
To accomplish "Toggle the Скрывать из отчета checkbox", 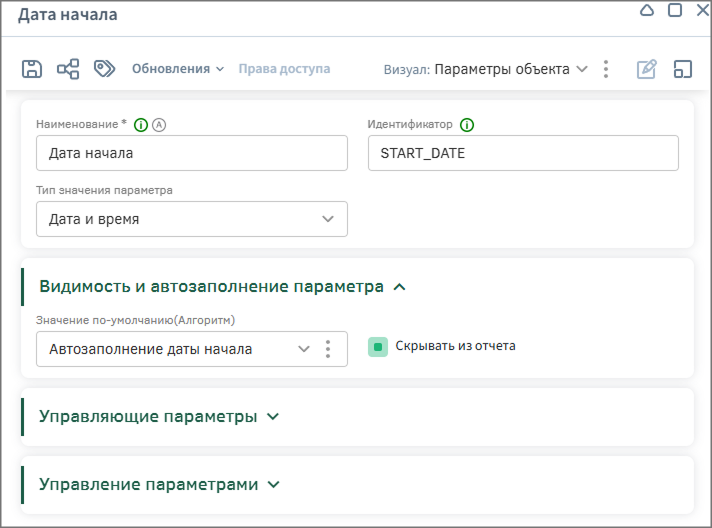I will (378, 346).
